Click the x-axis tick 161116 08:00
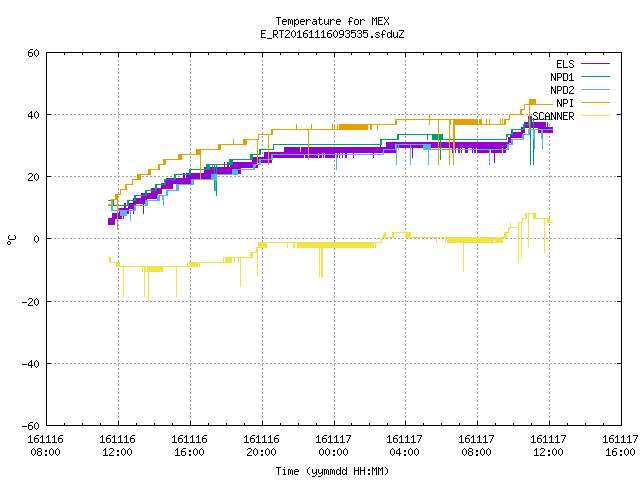 [x=45, y=446]
